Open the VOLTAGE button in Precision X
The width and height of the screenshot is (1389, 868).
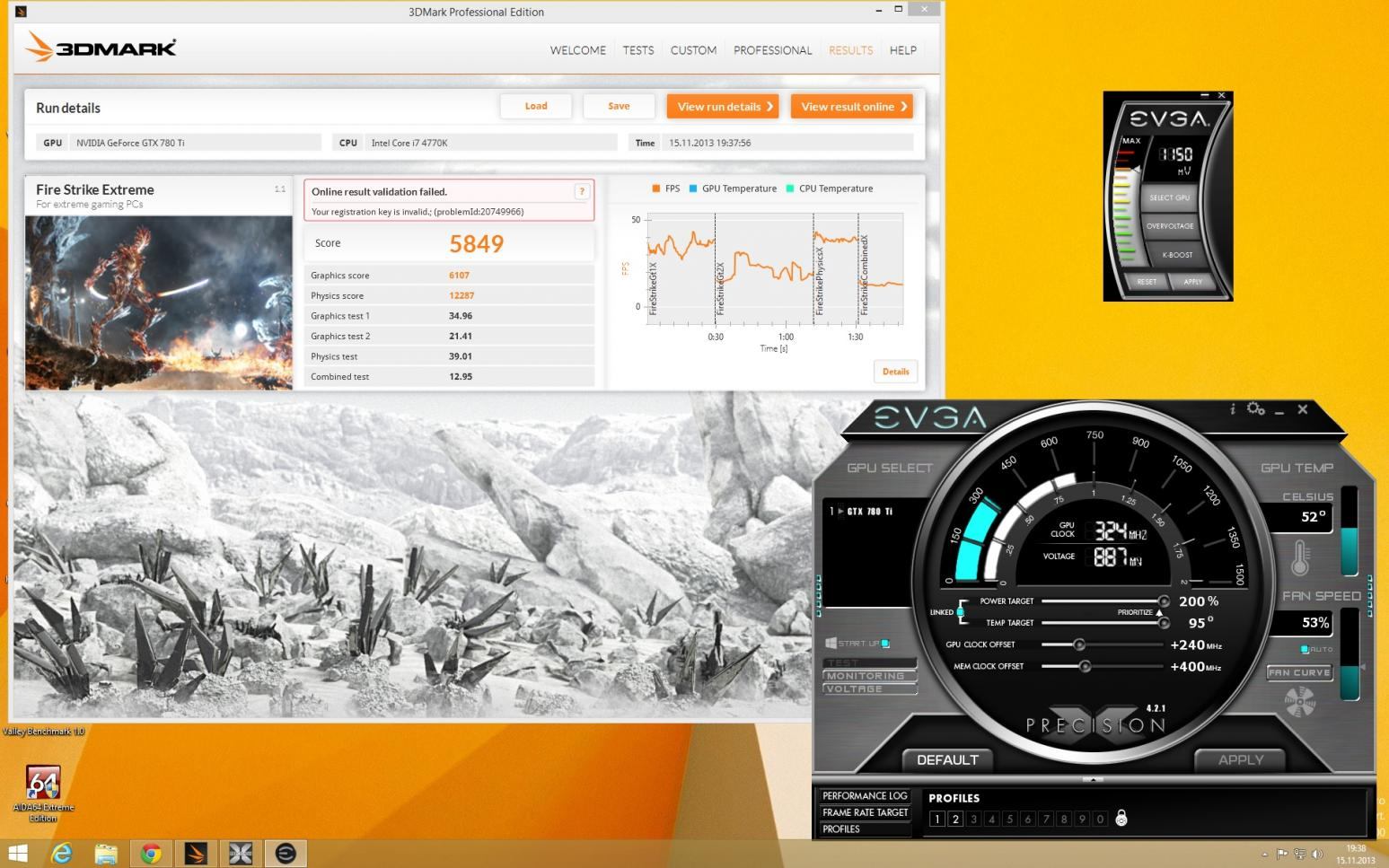point(869,688)
